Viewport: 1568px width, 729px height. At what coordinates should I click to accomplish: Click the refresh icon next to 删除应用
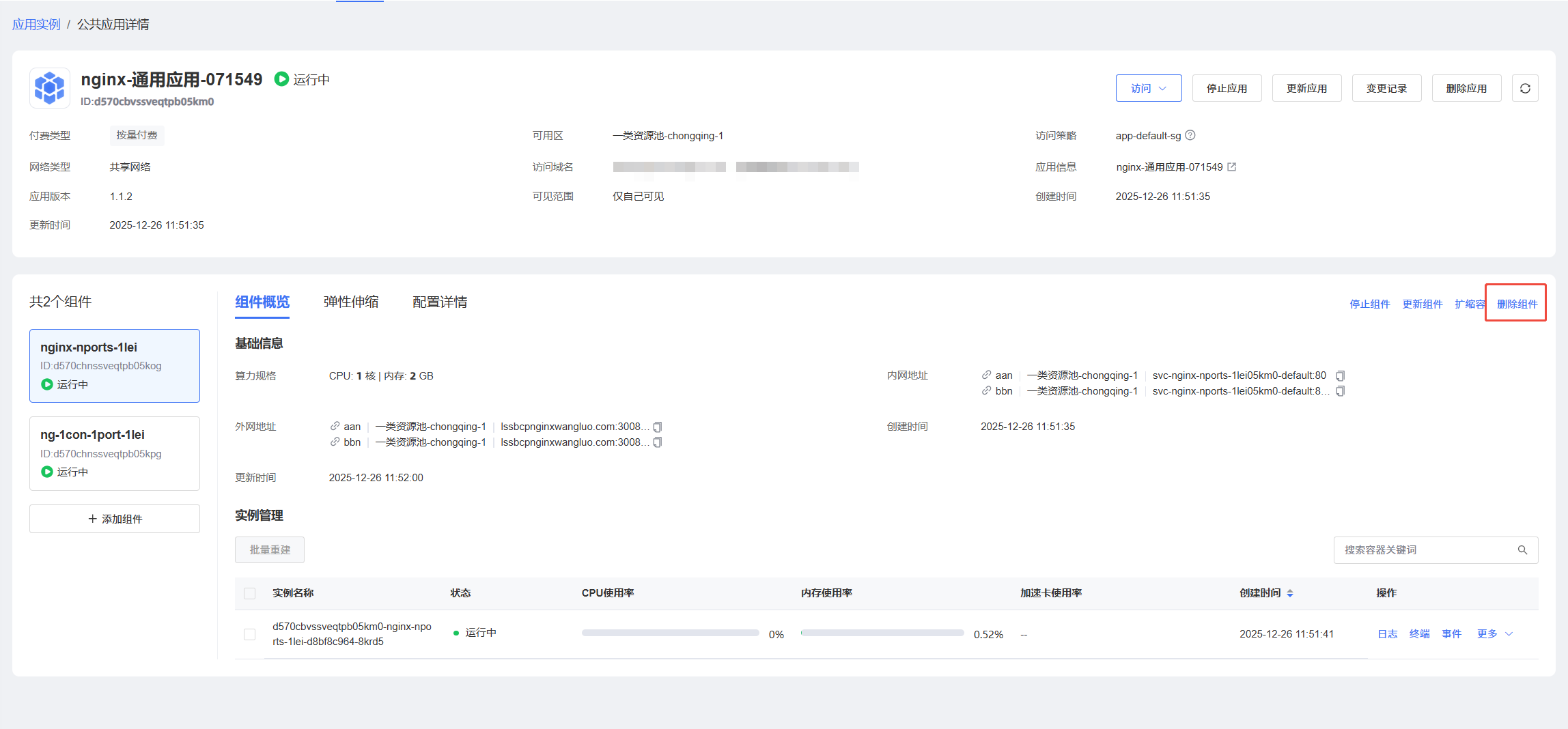1525,89
